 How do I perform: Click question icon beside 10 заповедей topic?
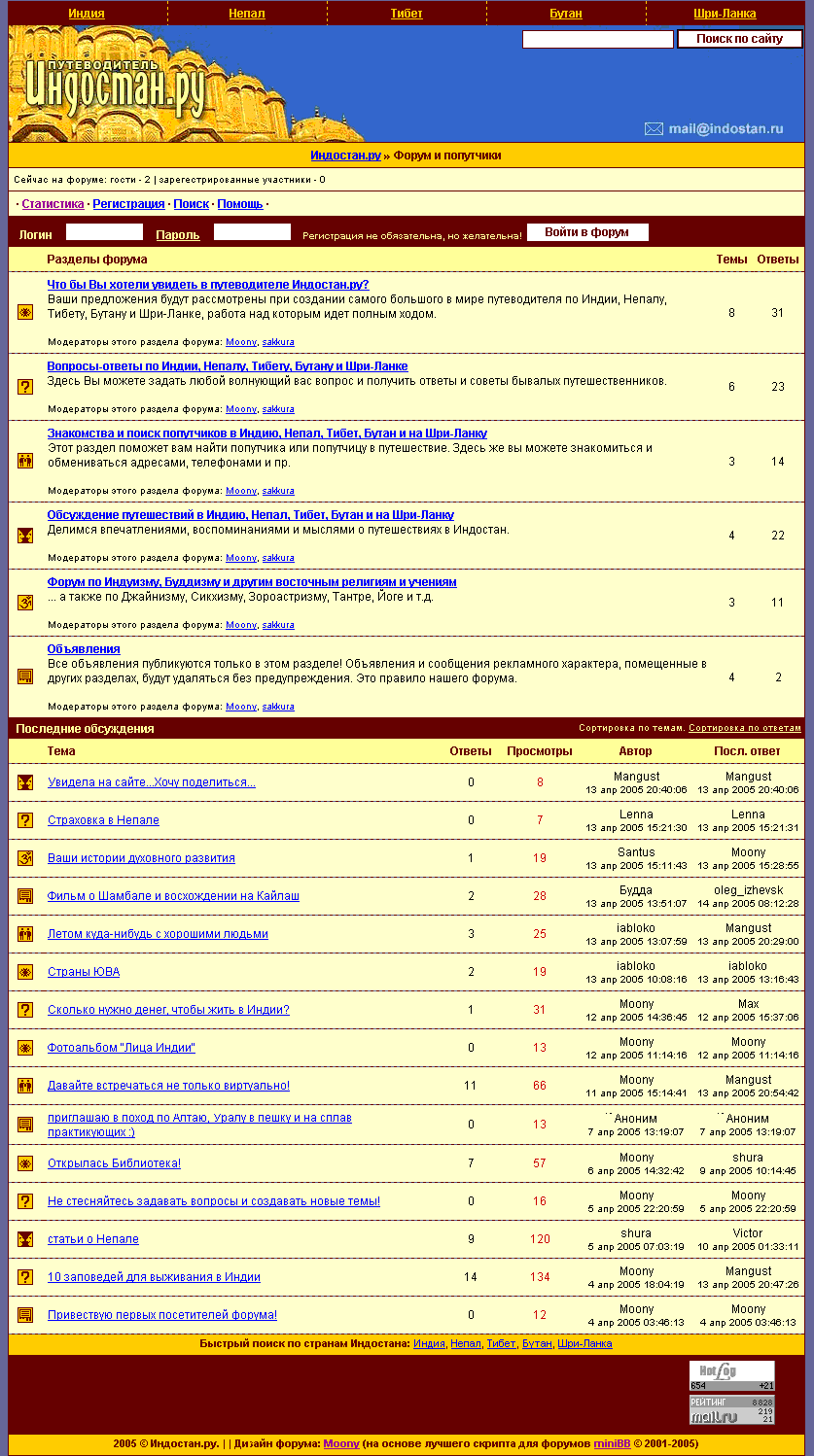click(x=25, y=1277)
